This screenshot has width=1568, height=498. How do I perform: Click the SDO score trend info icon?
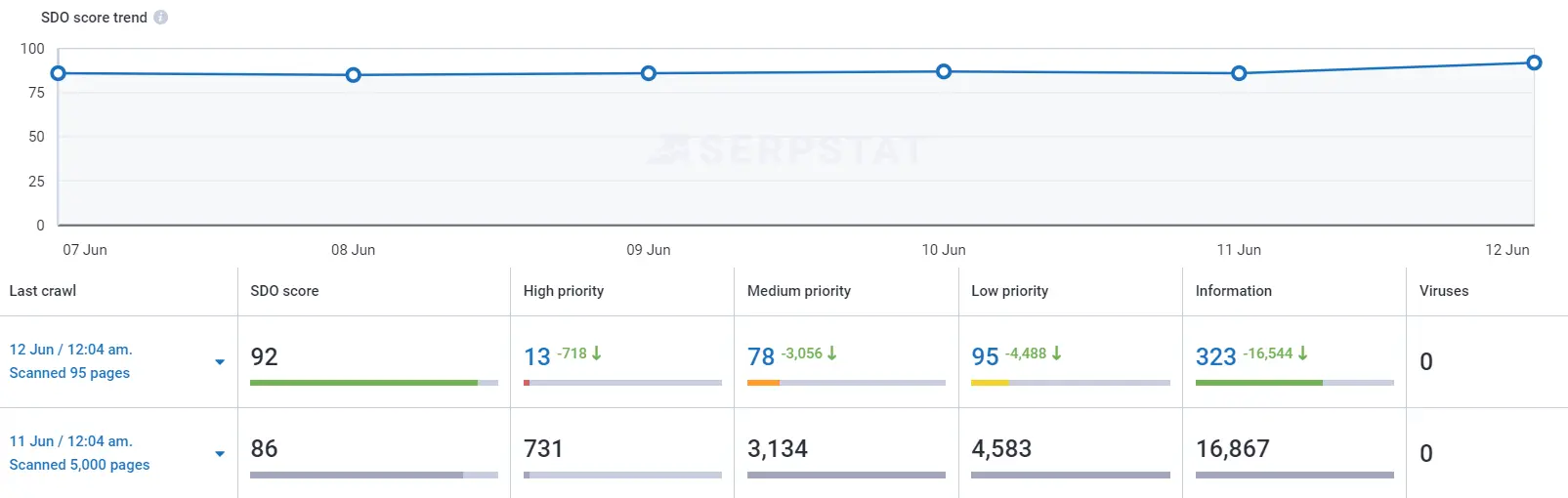(161, 18)
